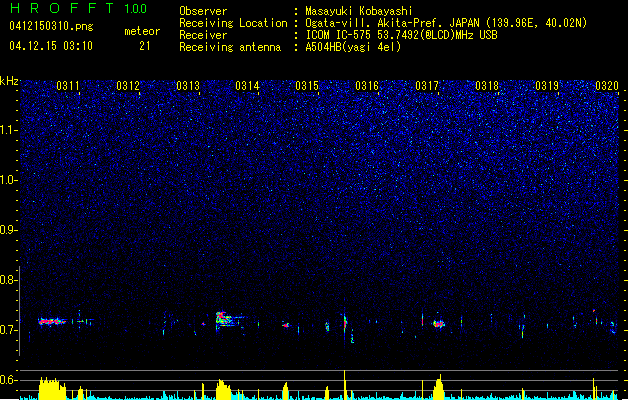Image resolution: width=629 pixels, height=400 pixels.
Task: Click the HROFFT 1.0.0 title text
Action: [79, 8]
